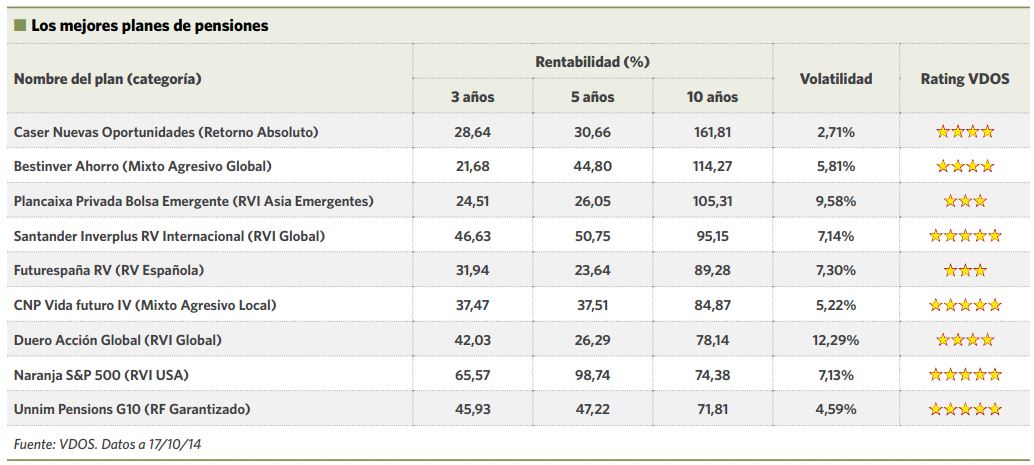The image size is (1034, 465).
Task: Click the star rating for Caser Nuevas Oportunidades
Action: point(965,131)
